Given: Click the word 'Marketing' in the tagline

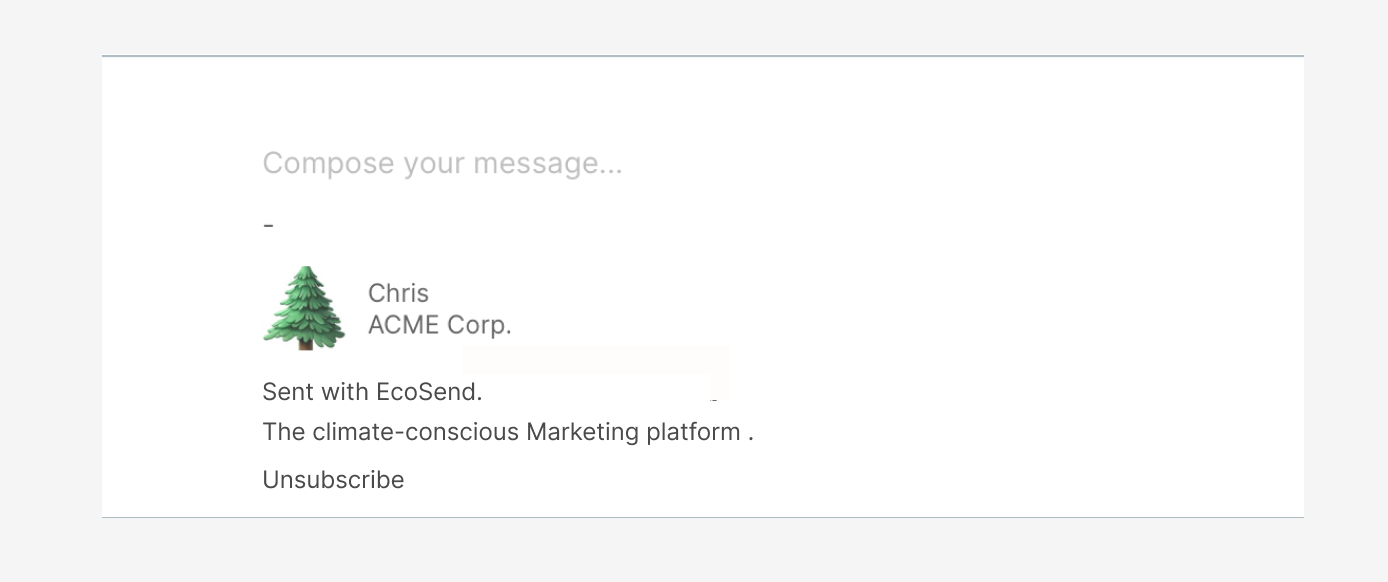Looking at the screenshot, I should point(582,432).
